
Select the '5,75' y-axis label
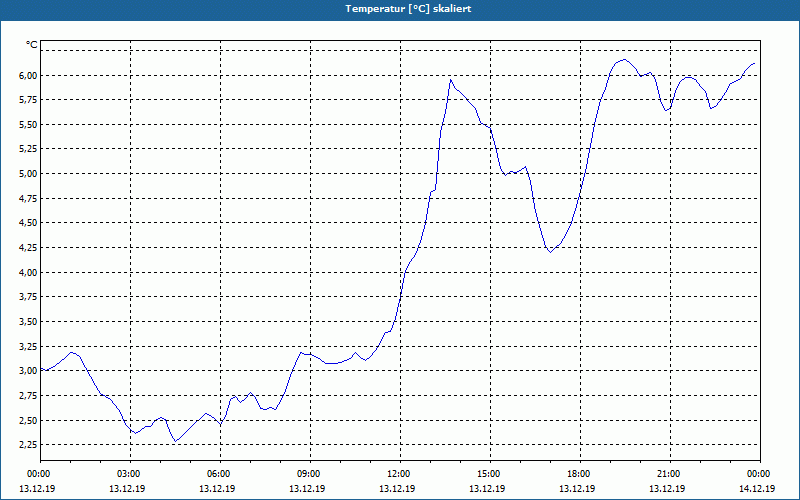pos(28,100)
